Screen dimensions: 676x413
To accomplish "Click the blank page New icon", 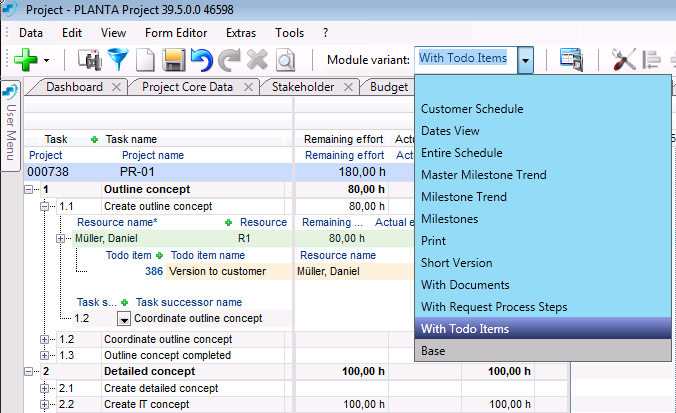I will click(x=145, y=60).
